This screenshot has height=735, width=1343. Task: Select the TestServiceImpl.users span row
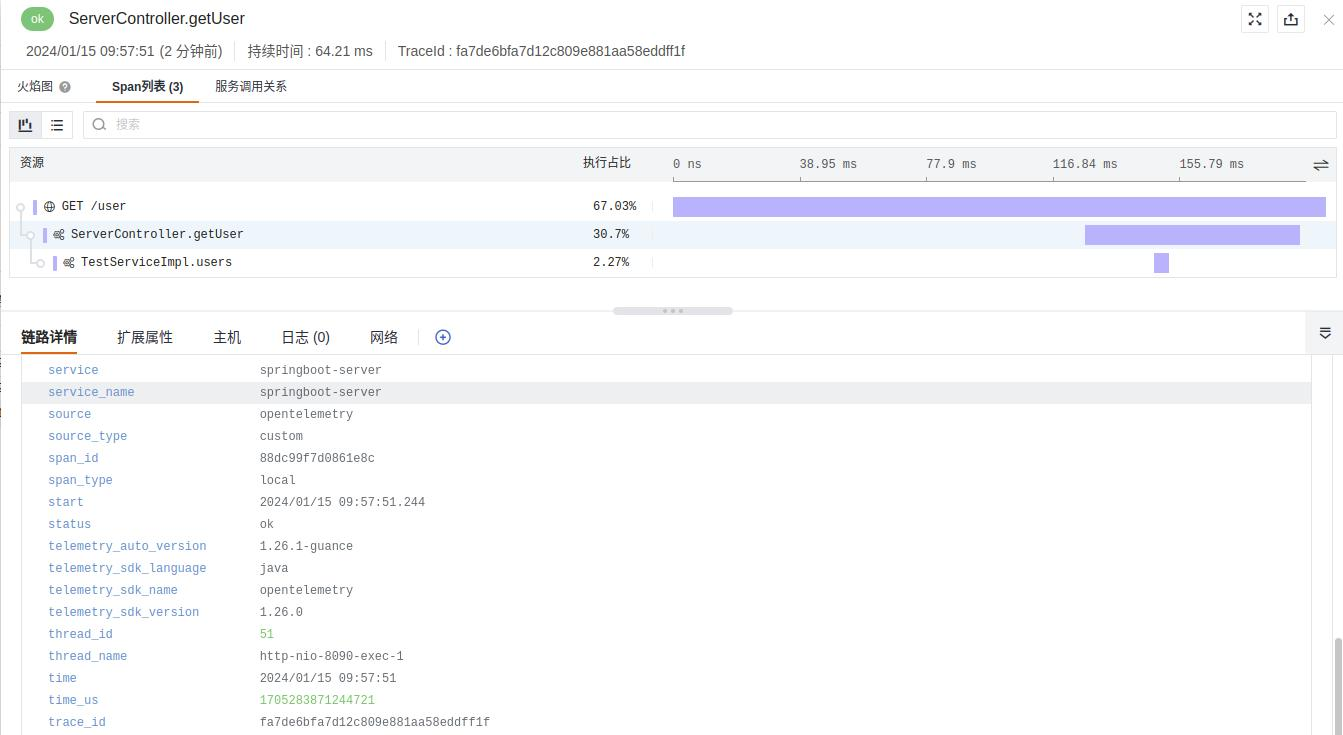(x=672, y=263)
